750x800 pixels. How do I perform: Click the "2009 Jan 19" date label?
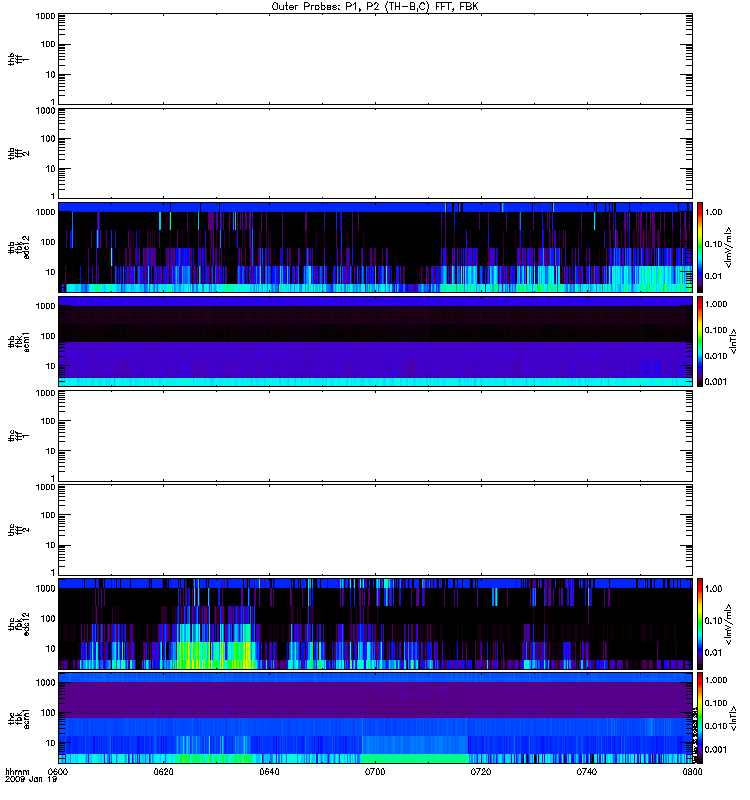click(x=31, y=780)
